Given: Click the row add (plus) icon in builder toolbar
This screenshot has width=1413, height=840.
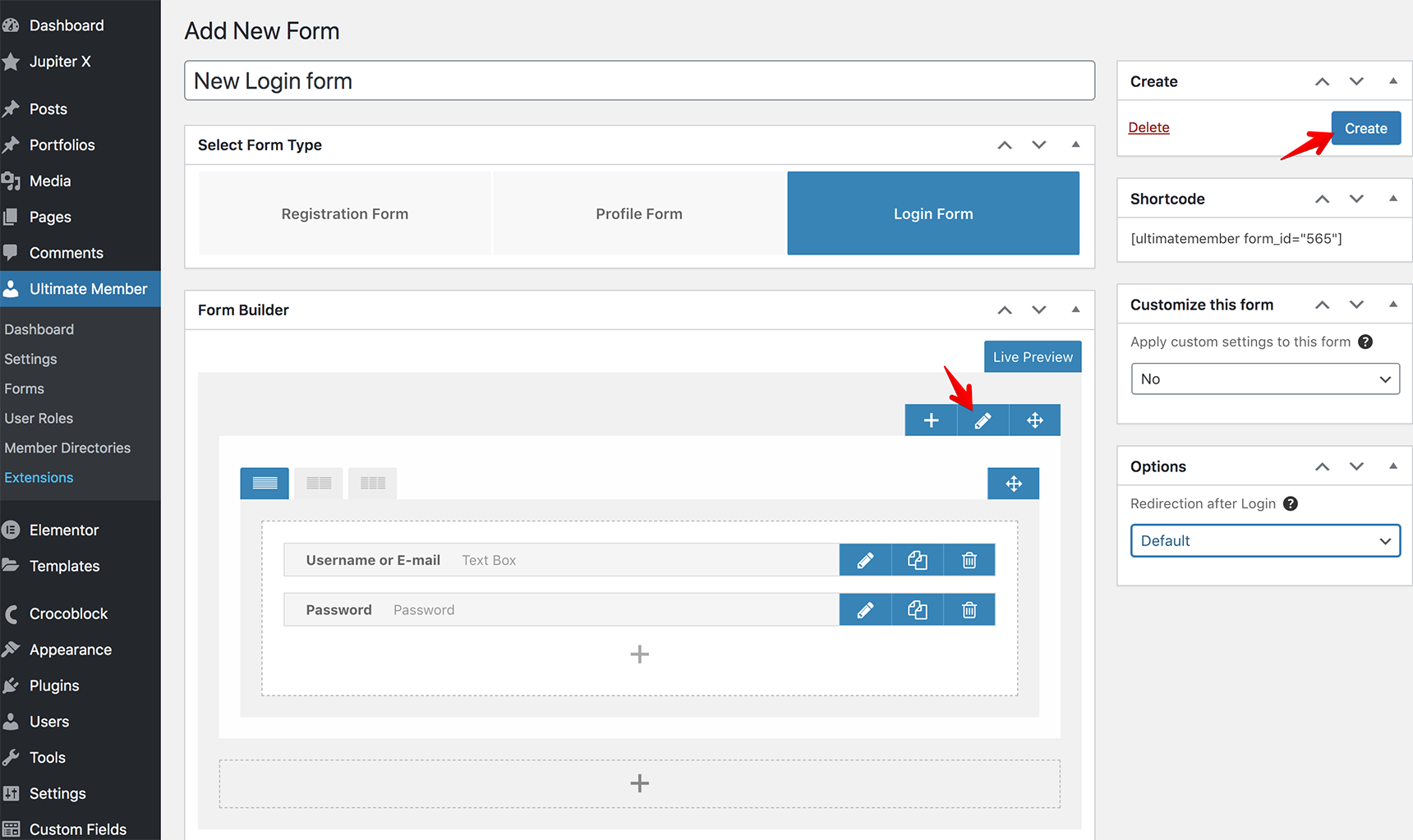Looking at the screenshot, I should 931,420.
